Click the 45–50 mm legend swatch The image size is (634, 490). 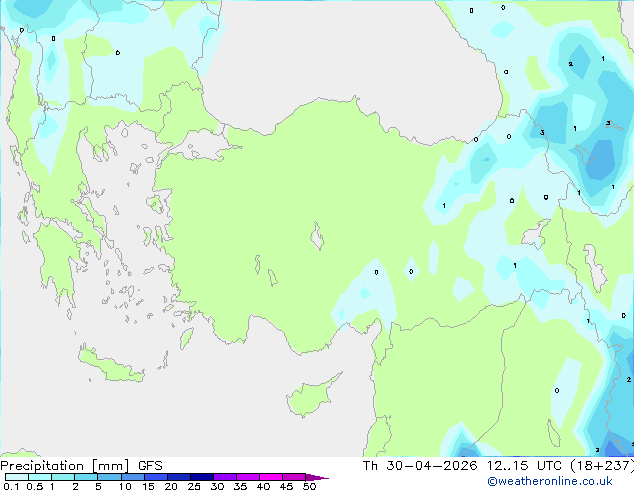coord(294,477)
